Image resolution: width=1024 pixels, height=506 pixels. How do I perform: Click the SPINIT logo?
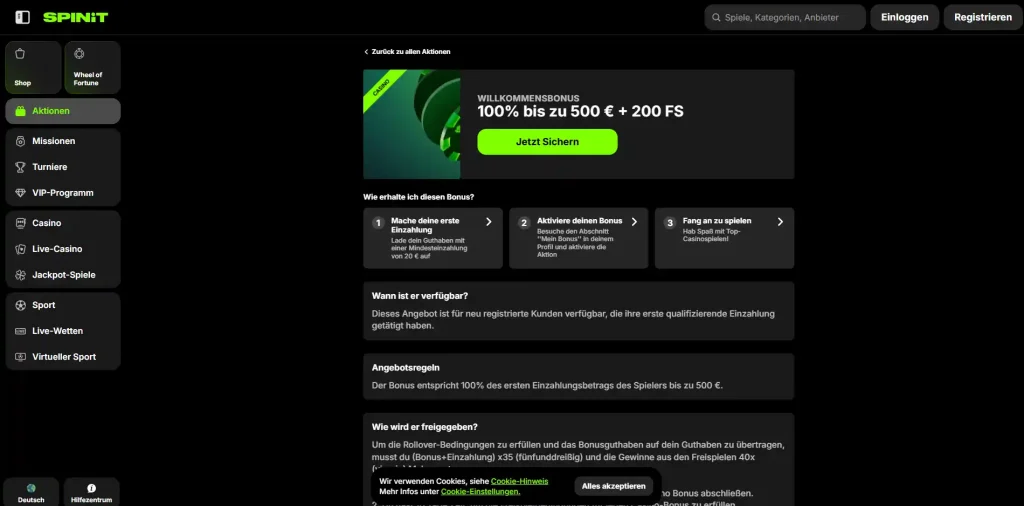75,18
